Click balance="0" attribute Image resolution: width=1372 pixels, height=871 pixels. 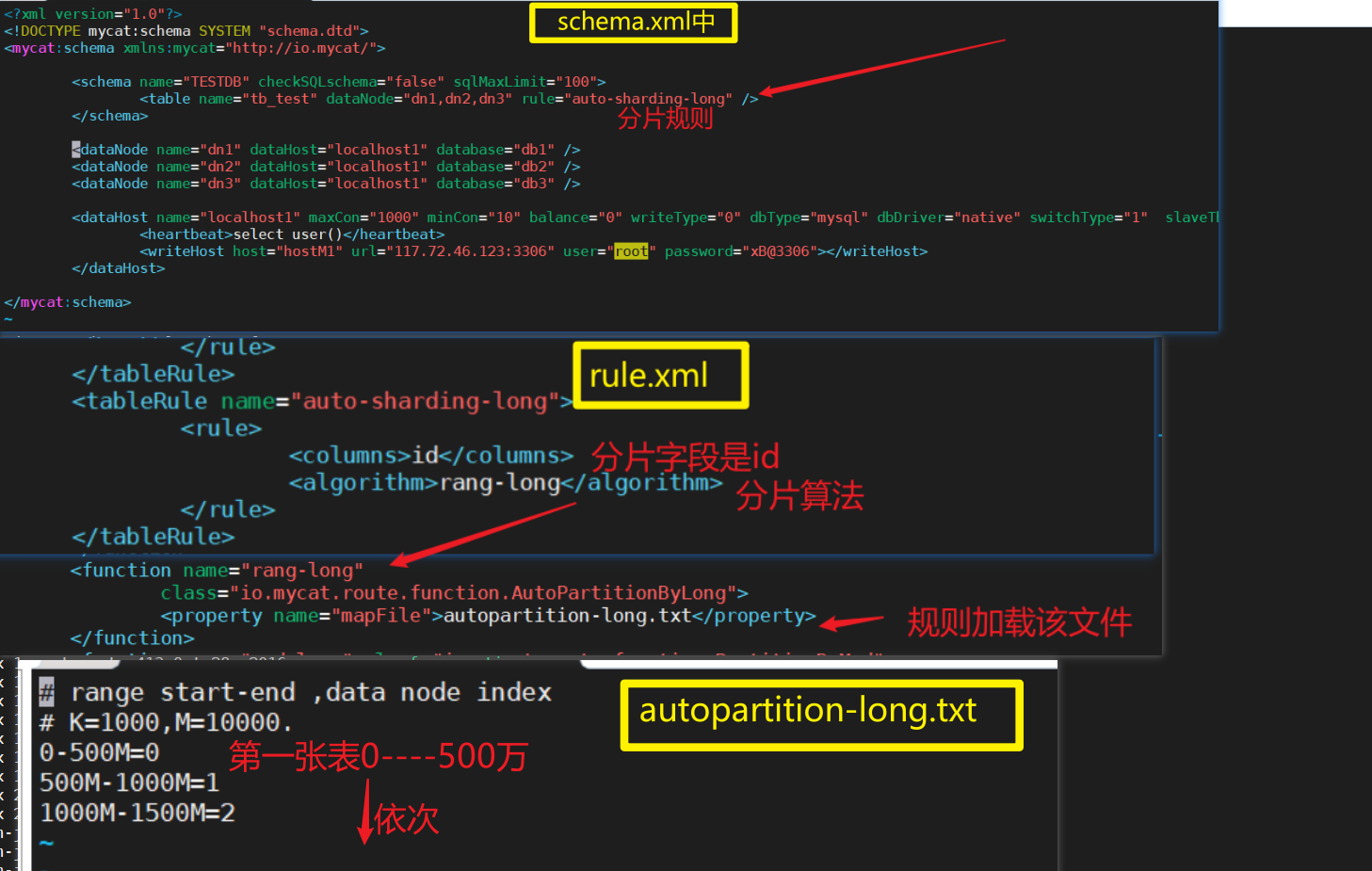tap(575, 218)
